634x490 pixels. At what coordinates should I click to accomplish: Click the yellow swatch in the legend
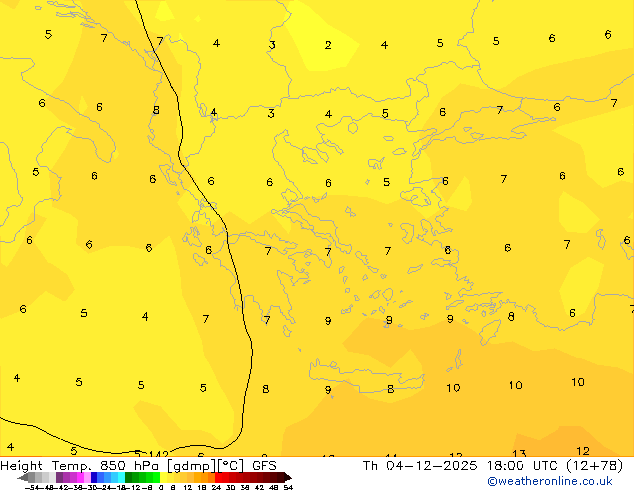tap(163, 477)
